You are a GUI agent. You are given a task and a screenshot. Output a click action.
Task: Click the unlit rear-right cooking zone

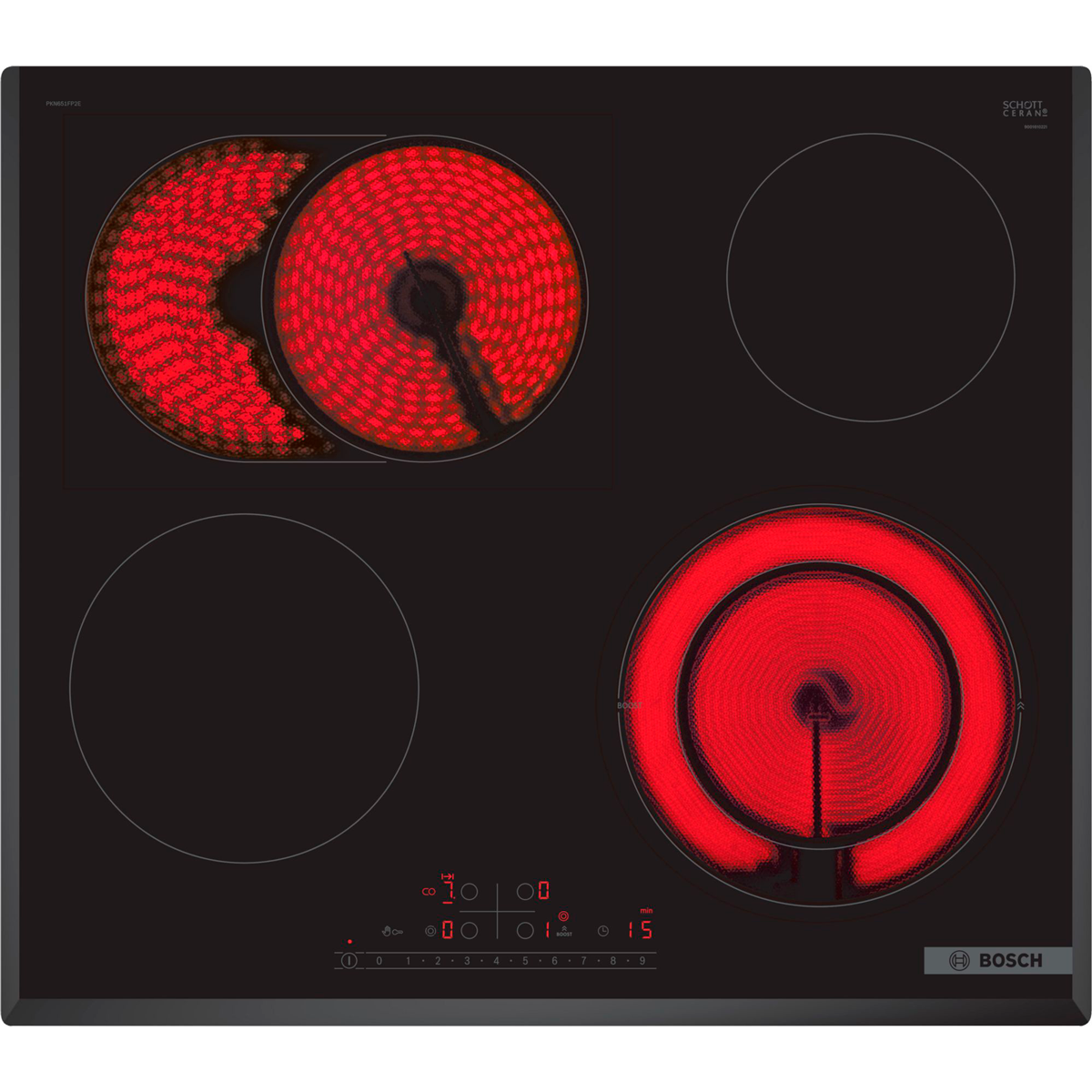coord(871,278)
